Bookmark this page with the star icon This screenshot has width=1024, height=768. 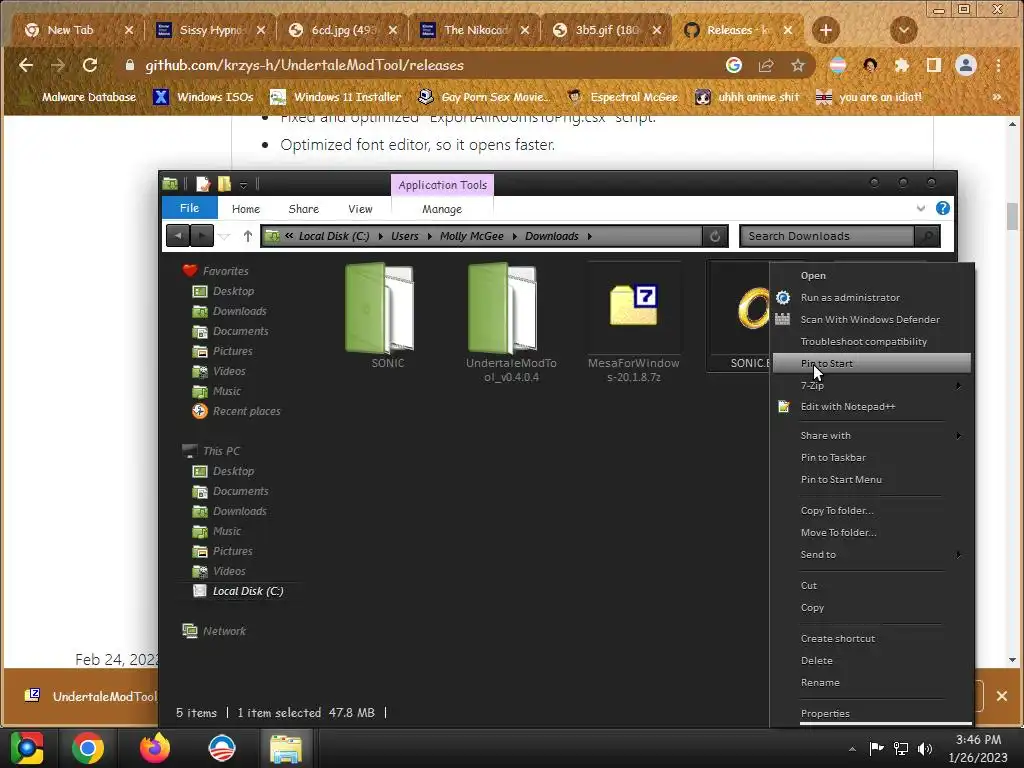[797, 65]
